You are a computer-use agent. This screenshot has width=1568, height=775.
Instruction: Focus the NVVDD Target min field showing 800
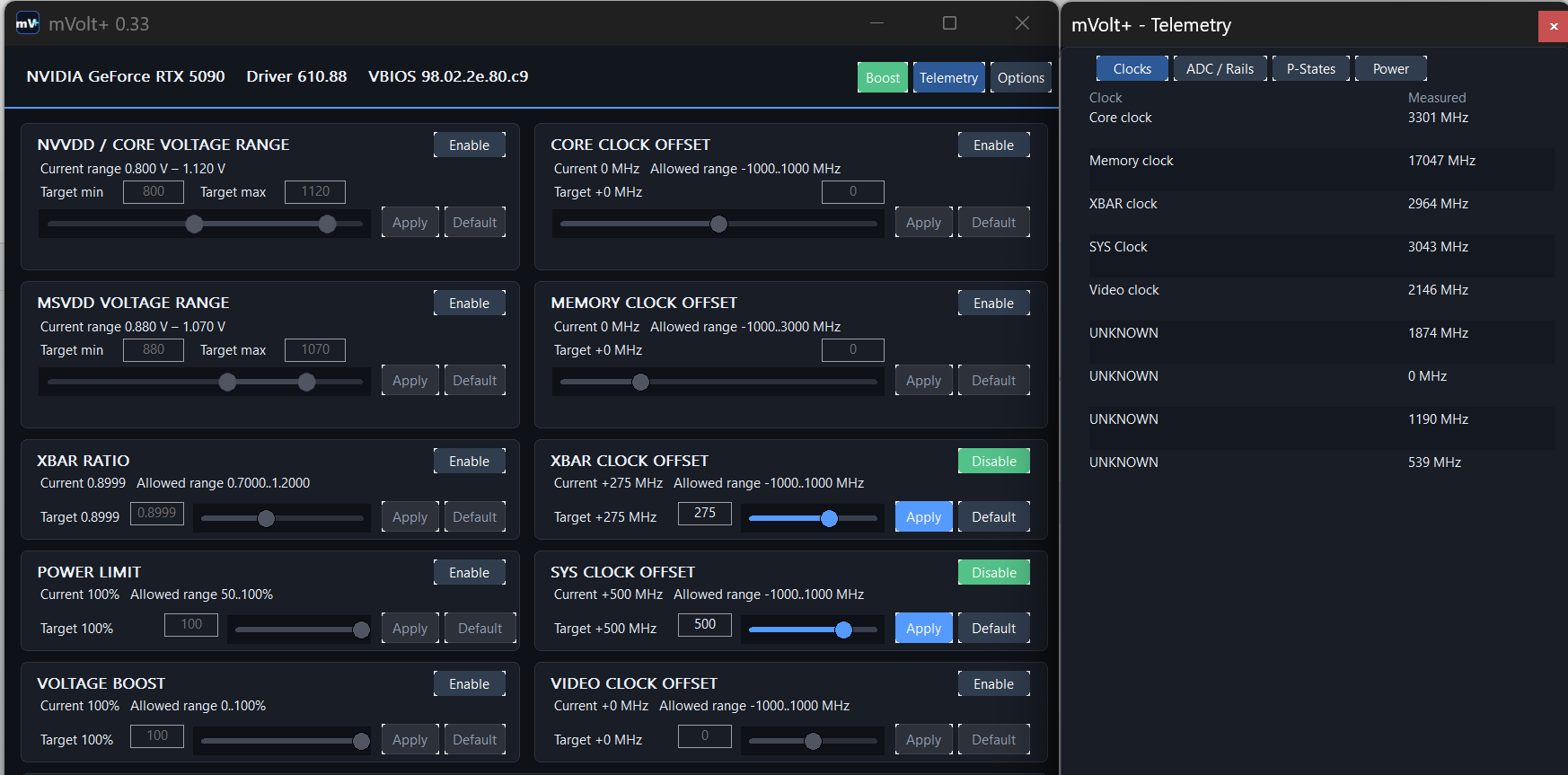point(154,191)
